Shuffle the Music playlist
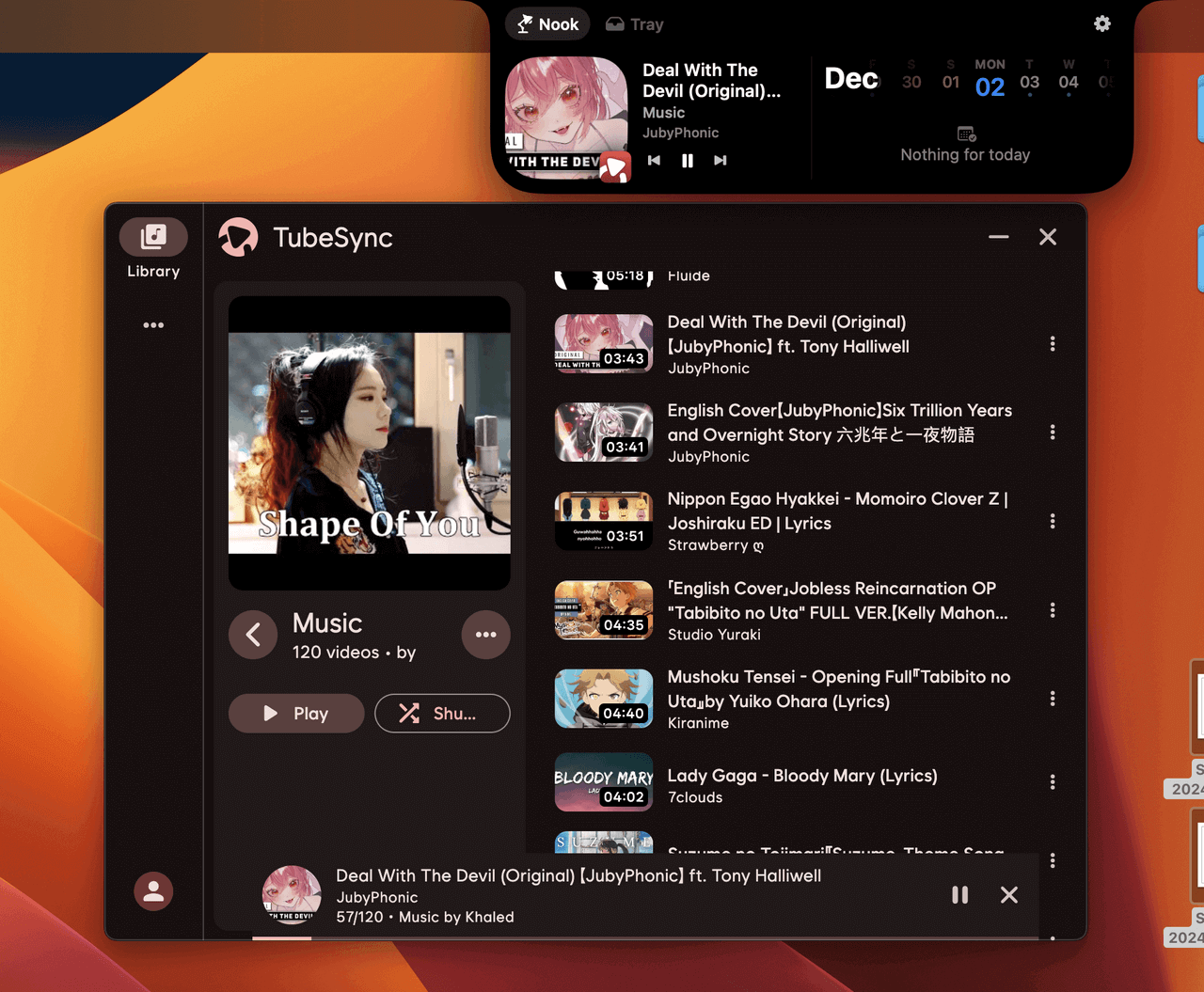The width and height of the screenshot is (1204, 992). point(442,714)
